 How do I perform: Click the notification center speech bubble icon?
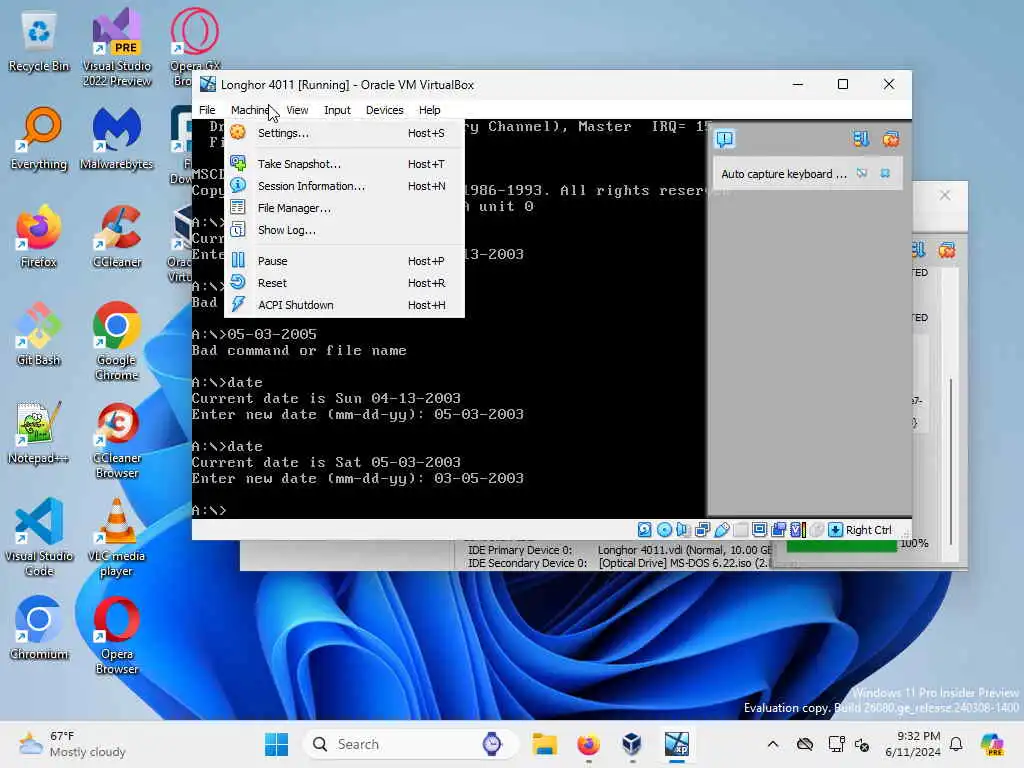click(725, 139)
